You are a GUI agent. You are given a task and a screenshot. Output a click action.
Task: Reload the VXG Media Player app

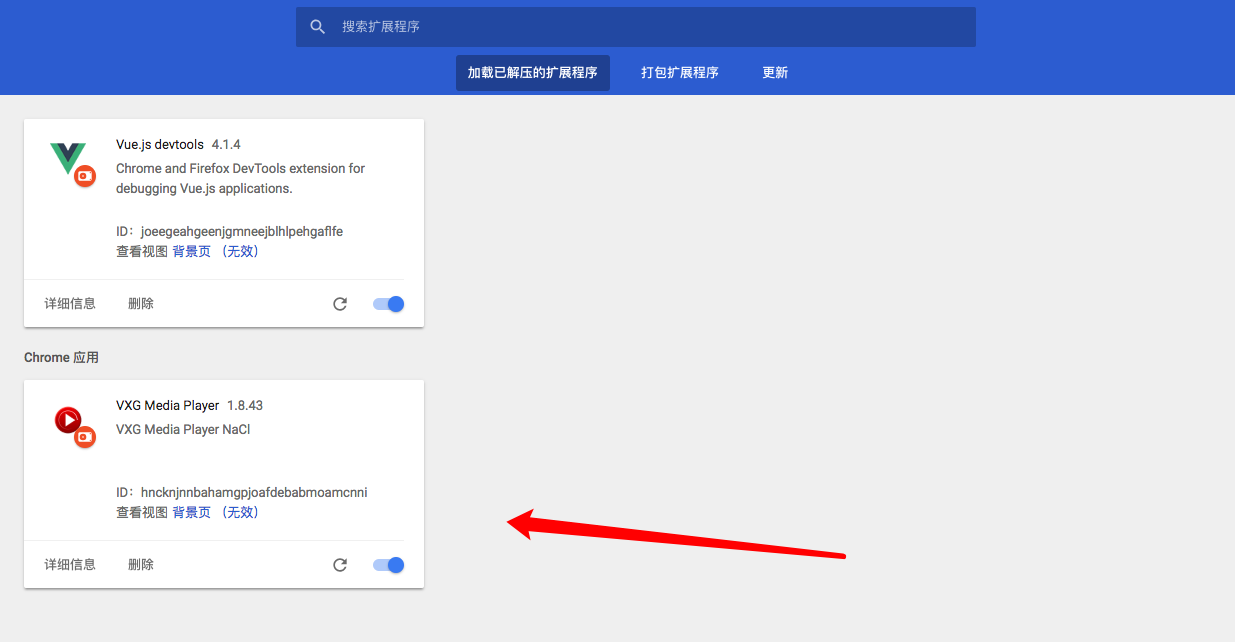(340, 565)
